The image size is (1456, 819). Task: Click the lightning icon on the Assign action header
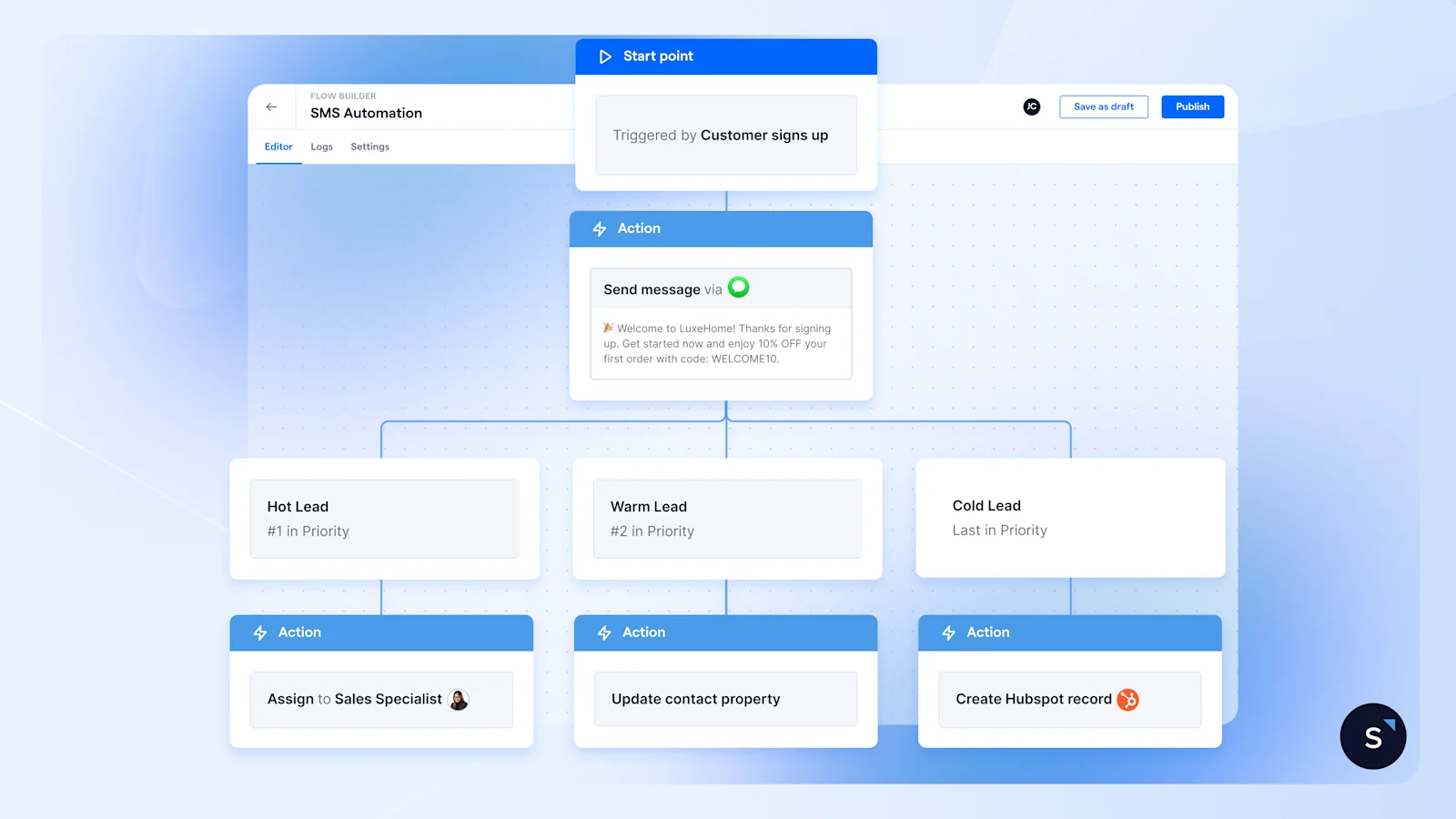(259, 632)
